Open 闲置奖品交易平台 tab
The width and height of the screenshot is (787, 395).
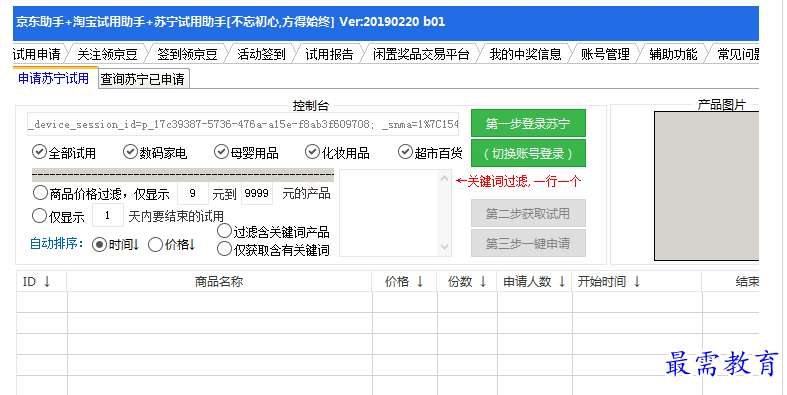point(421,54)
